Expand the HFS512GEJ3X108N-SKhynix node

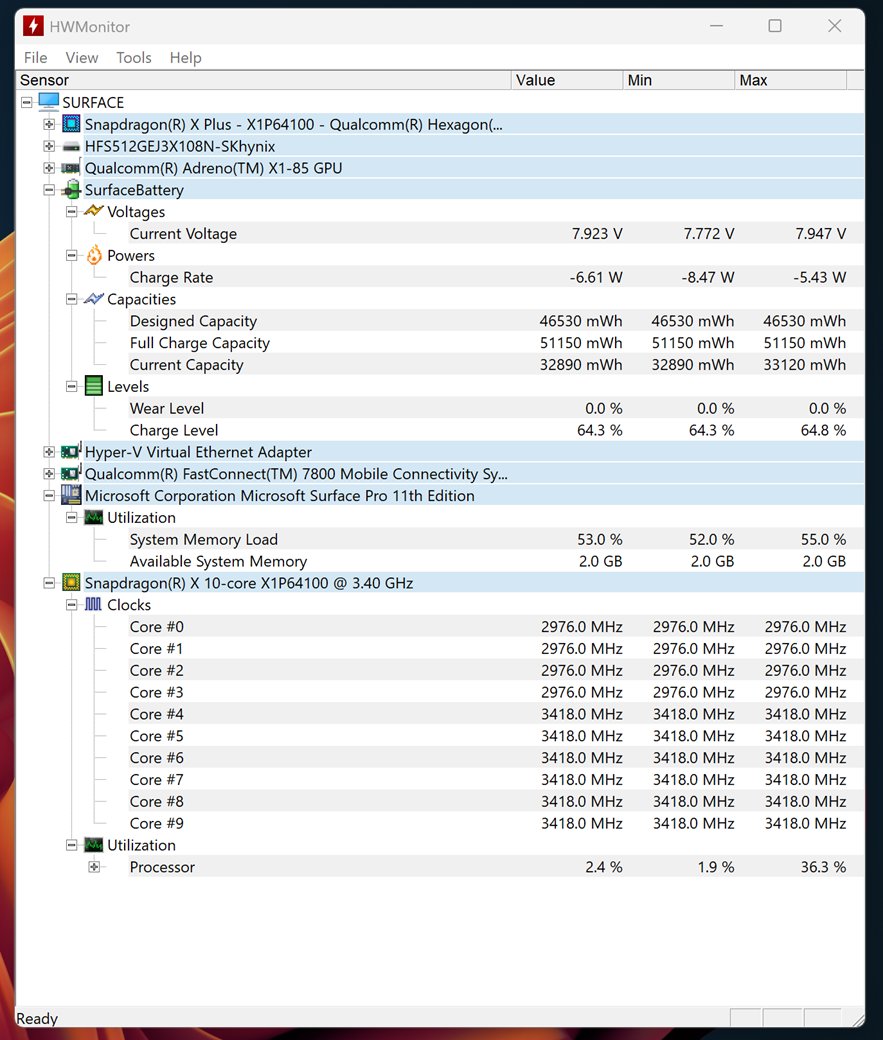49,146
